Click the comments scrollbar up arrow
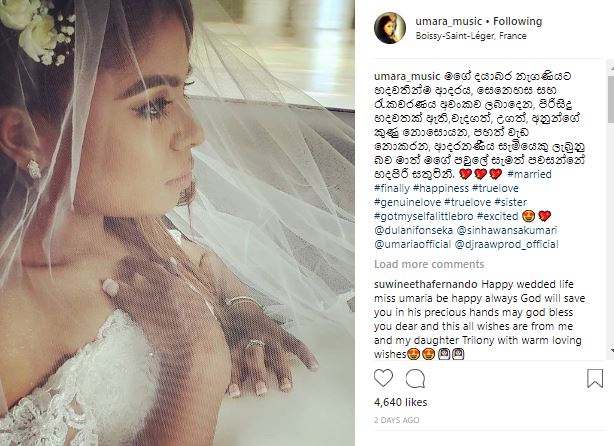Screen dimensions: 614x446 [x=611, y=67]
